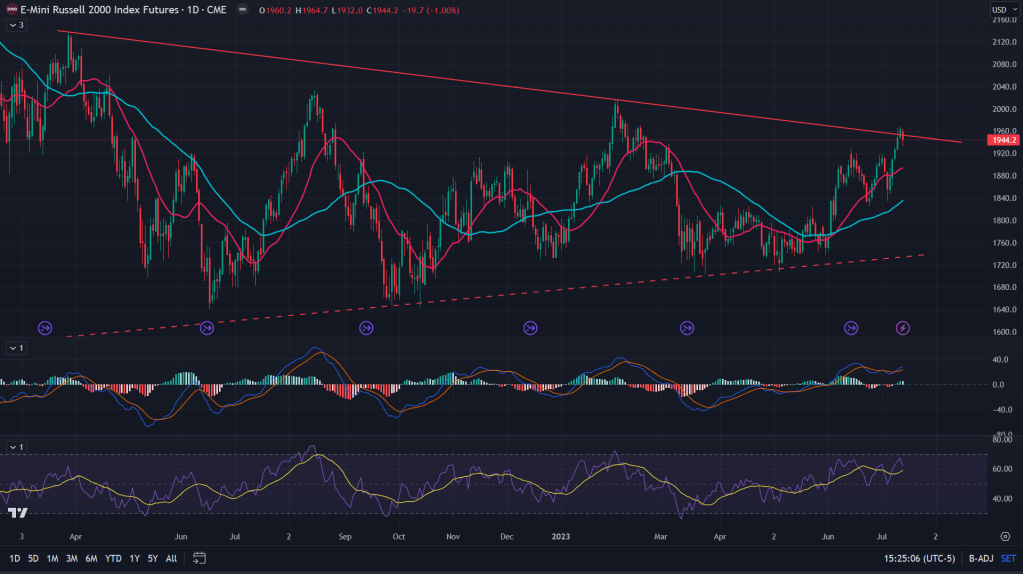The width and height of the screenshot is (1023, 574).
Task: Click the All date range button
Action: pyautogui.click(x=171, y=558)
